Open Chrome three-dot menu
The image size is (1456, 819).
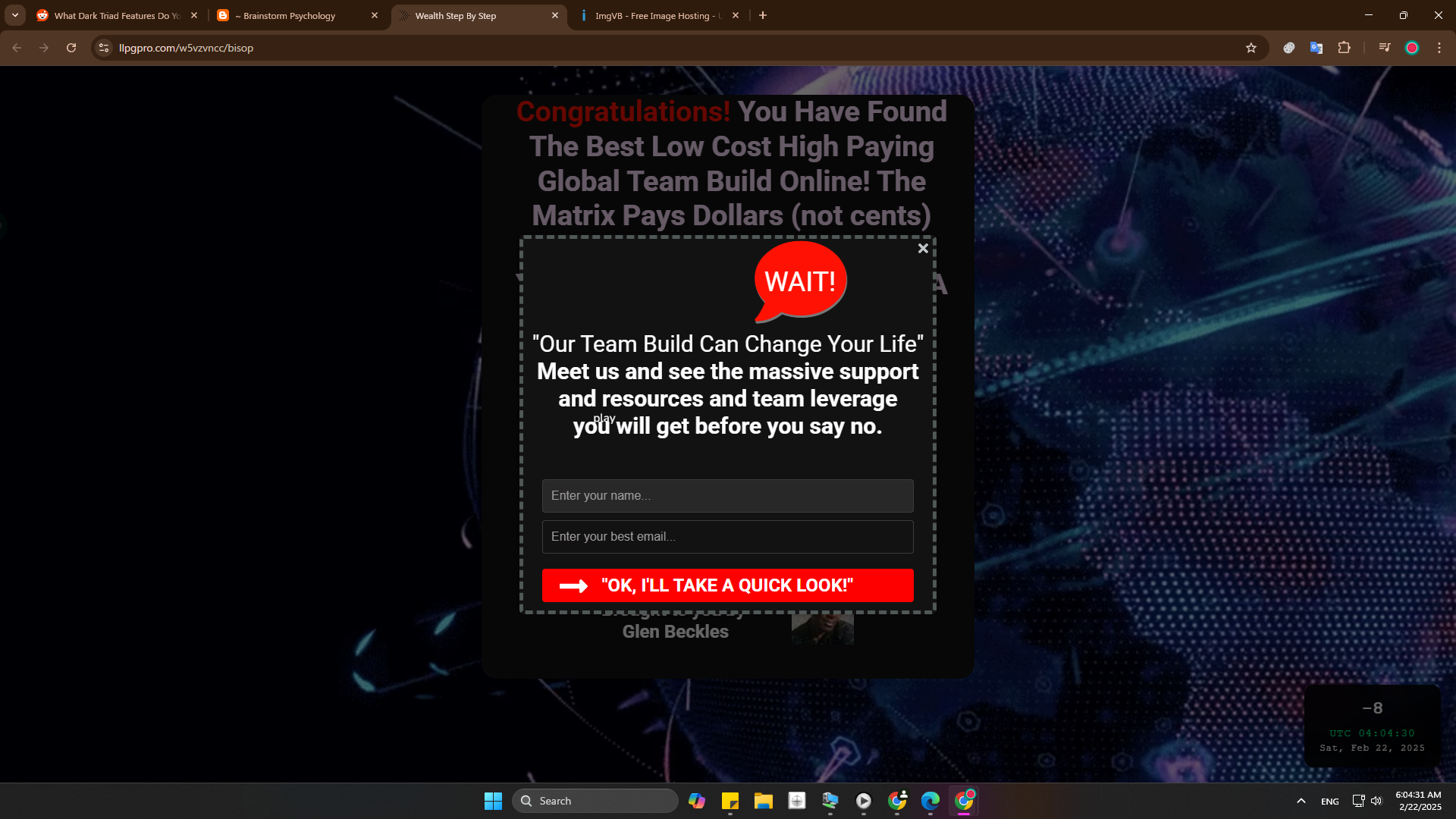tap(1439, 48)
